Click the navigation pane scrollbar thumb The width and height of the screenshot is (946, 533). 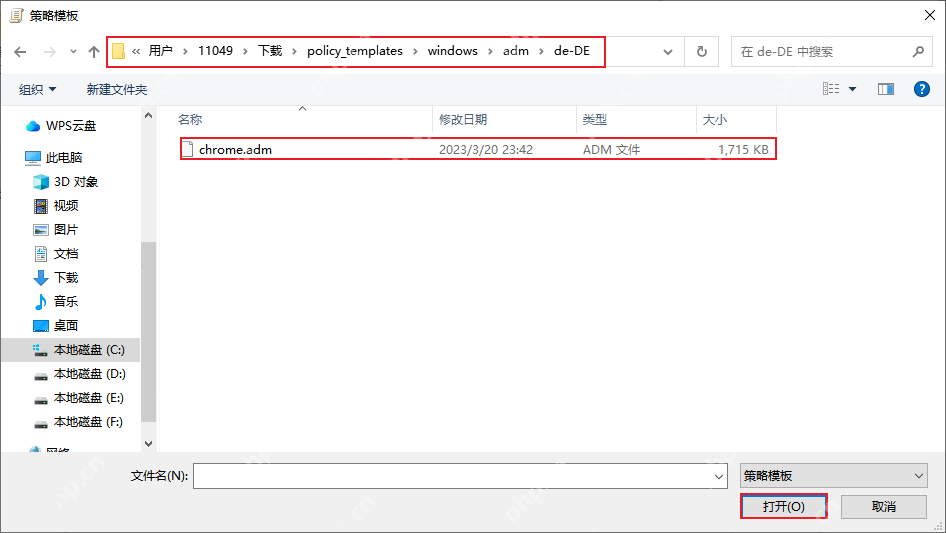pos(148,332)
